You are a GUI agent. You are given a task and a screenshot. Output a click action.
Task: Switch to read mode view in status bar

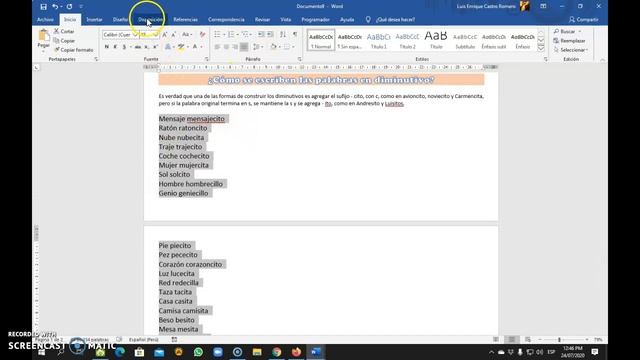coord(496,340)
